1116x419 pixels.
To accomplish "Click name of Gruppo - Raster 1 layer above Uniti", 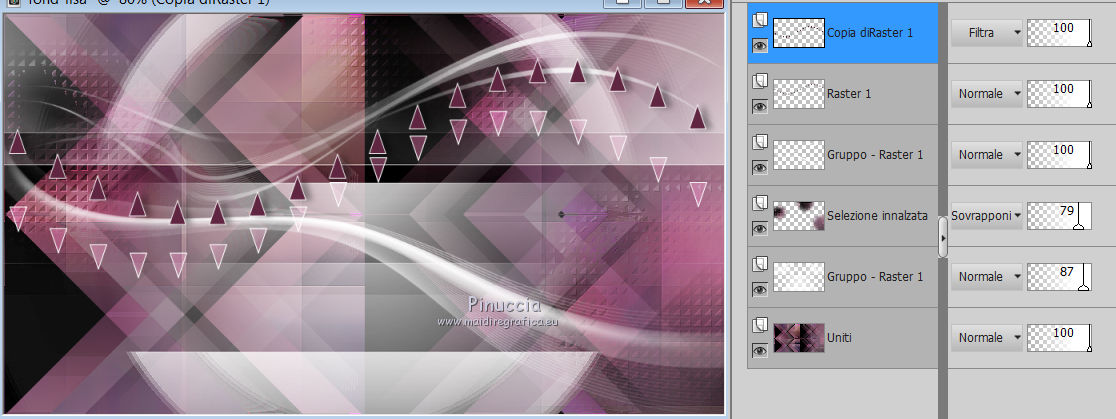I will click(x=875, y=277).
